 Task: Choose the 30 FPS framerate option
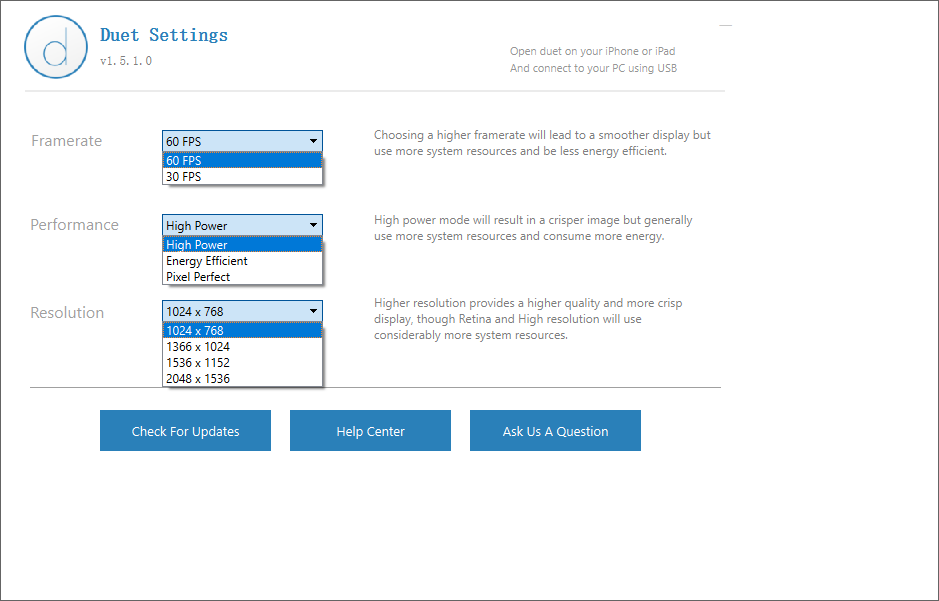click(242, 177)
